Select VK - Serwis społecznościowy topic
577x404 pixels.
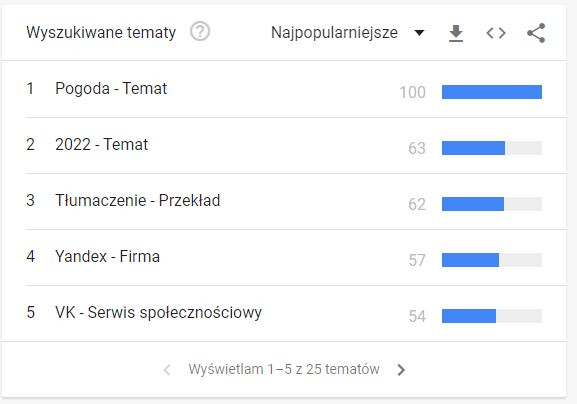(159, 313)
